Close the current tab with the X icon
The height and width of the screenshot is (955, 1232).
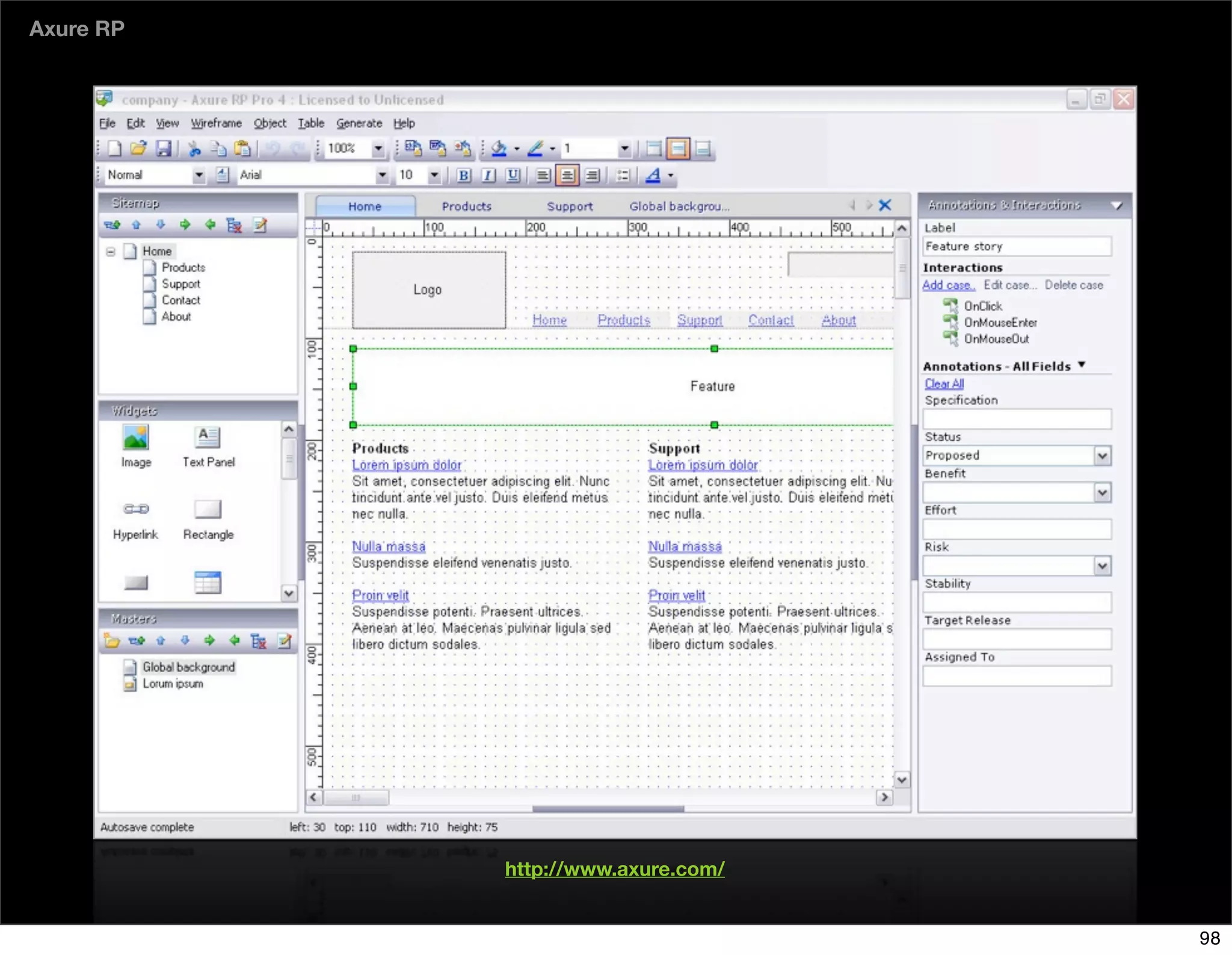[885, 205]
